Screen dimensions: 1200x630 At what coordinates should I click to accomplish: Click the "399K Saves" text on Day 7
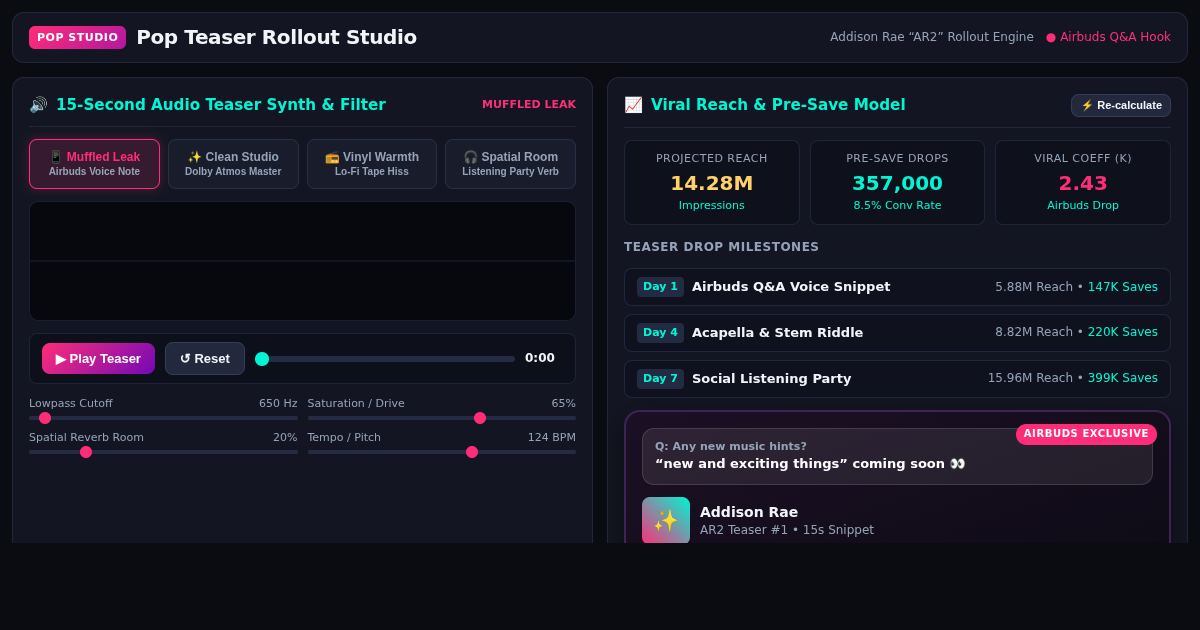[x=1123, y=379]
